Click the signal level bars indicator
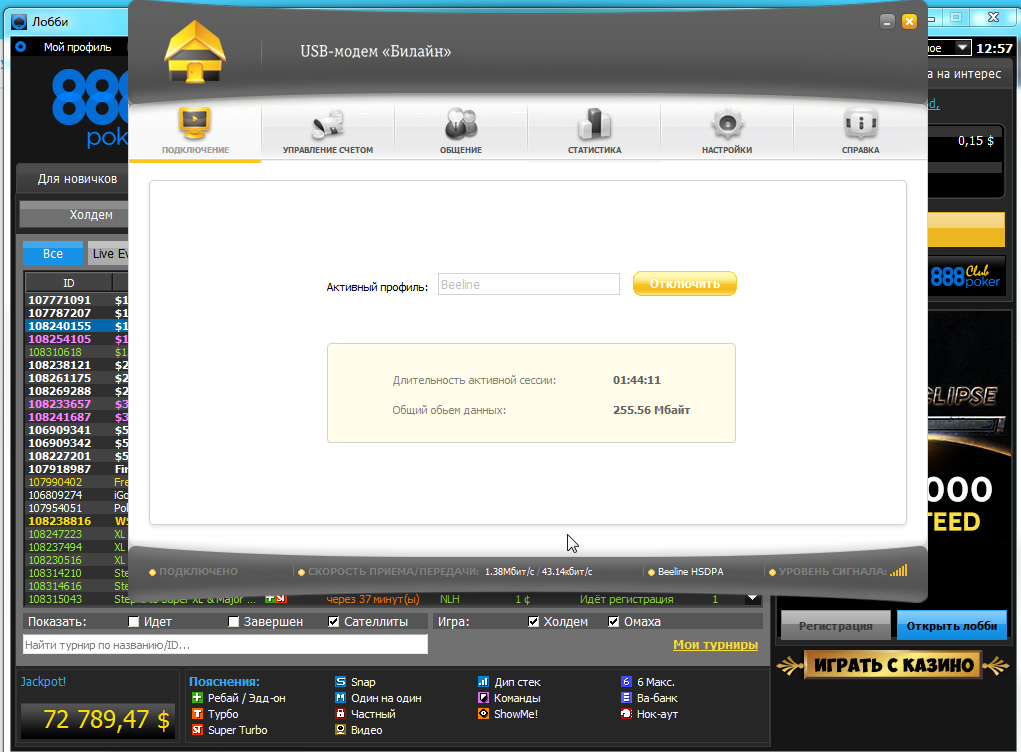Viewport: 1021px width, 752px height. pyautogui.click(x=899, y=570)
